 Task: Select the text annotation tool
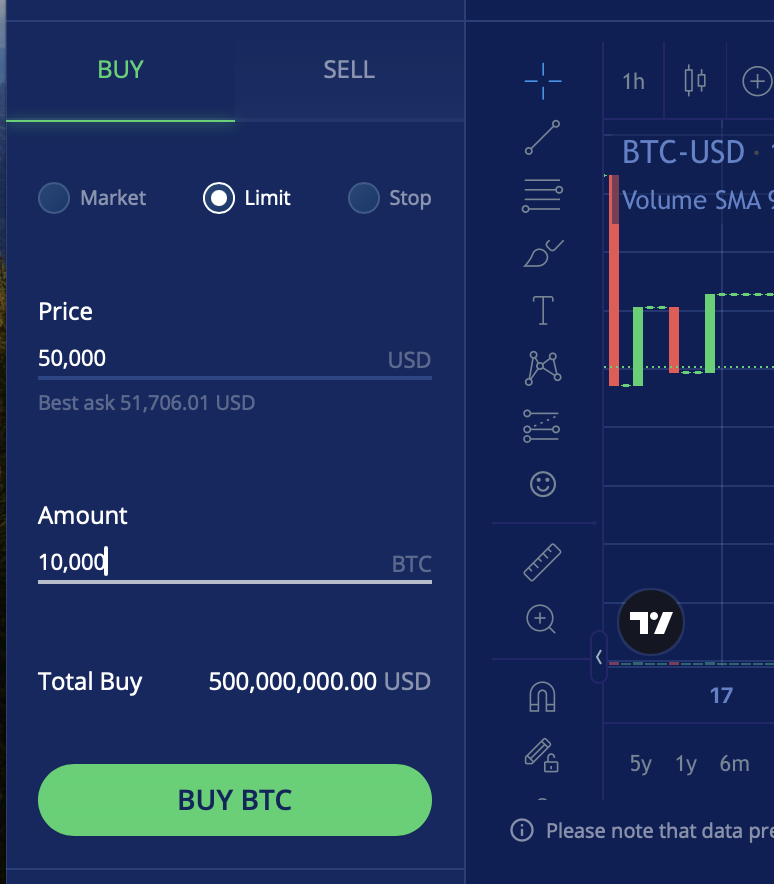click(x=542, y=311)
